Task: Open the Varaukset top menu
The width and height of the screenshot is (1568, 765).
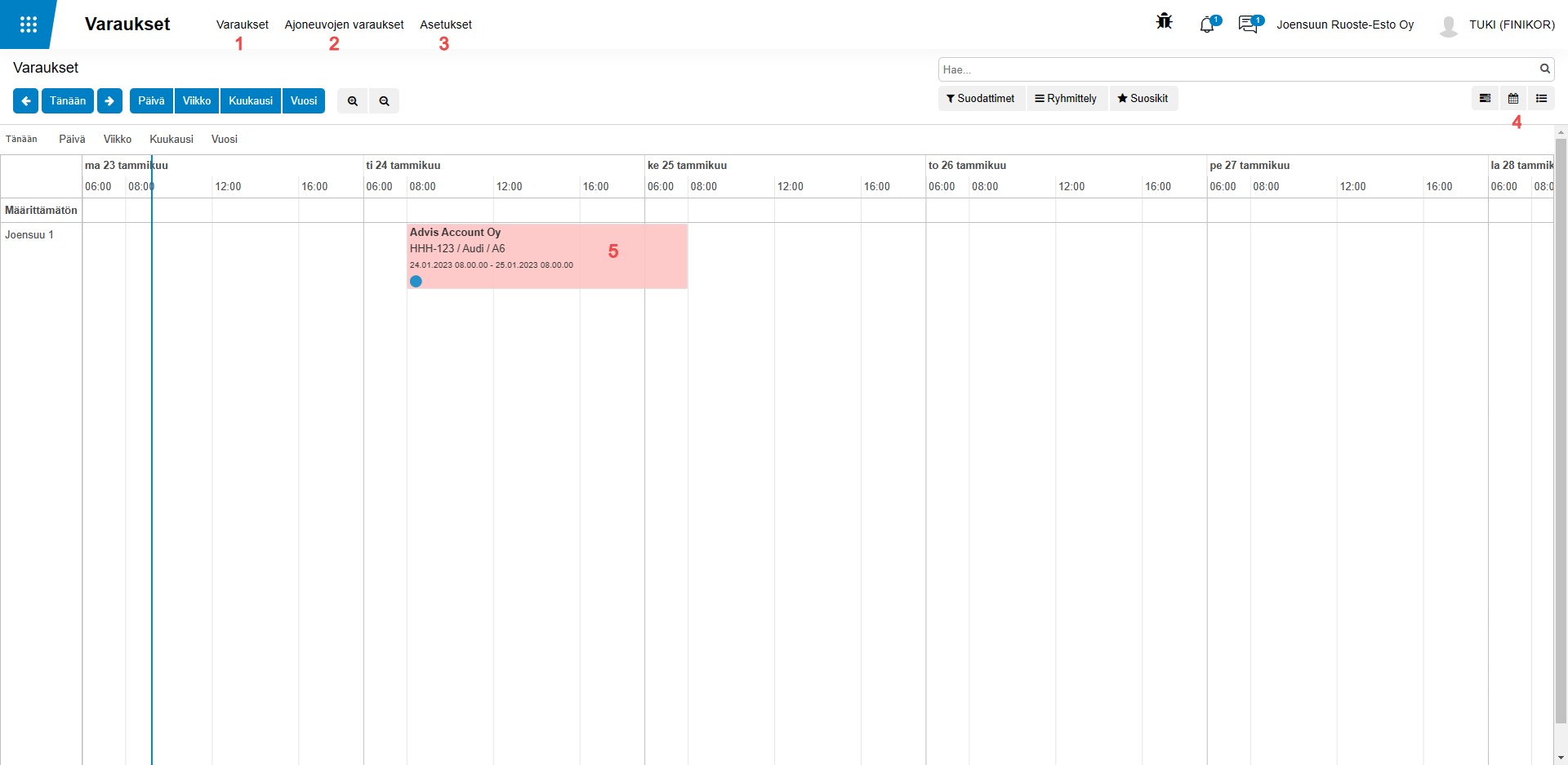Action: tap(242, 24)
